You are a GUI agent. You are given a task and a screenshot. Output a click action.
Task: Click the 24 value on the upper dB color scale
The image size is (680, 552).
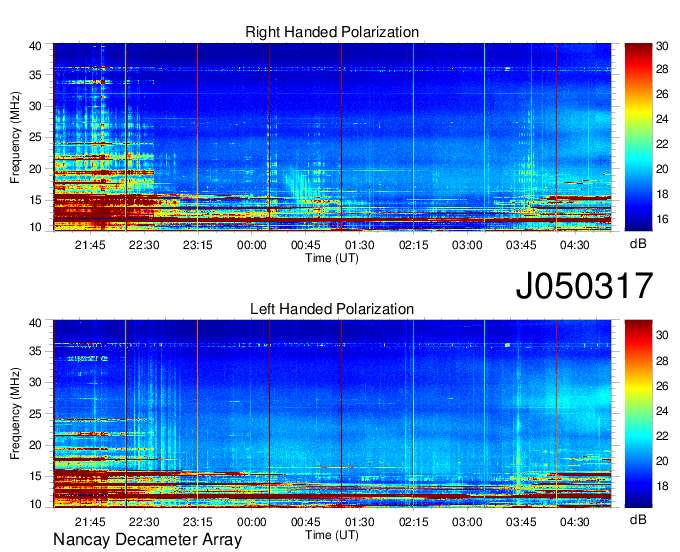(x=662, y=119)
